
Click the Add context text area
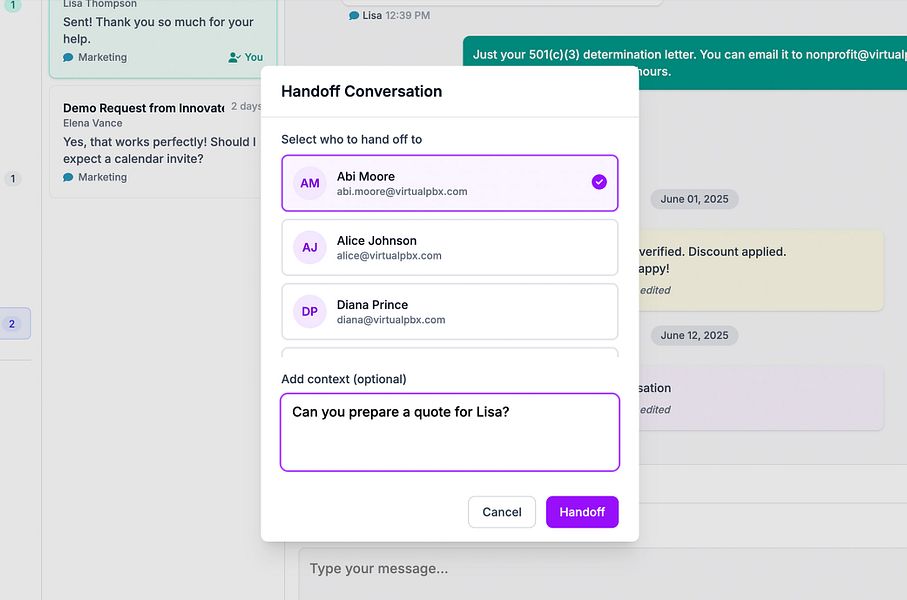(x=449, y=431)
